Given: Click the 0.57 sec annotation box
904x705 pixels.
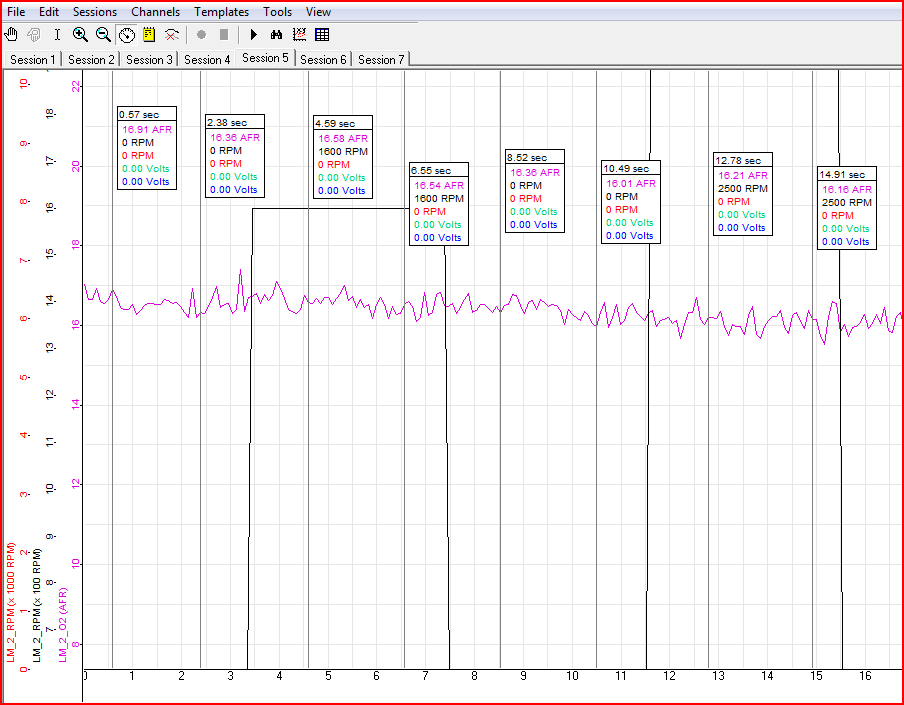Looking at the screenshot, I should coord(147,148).
